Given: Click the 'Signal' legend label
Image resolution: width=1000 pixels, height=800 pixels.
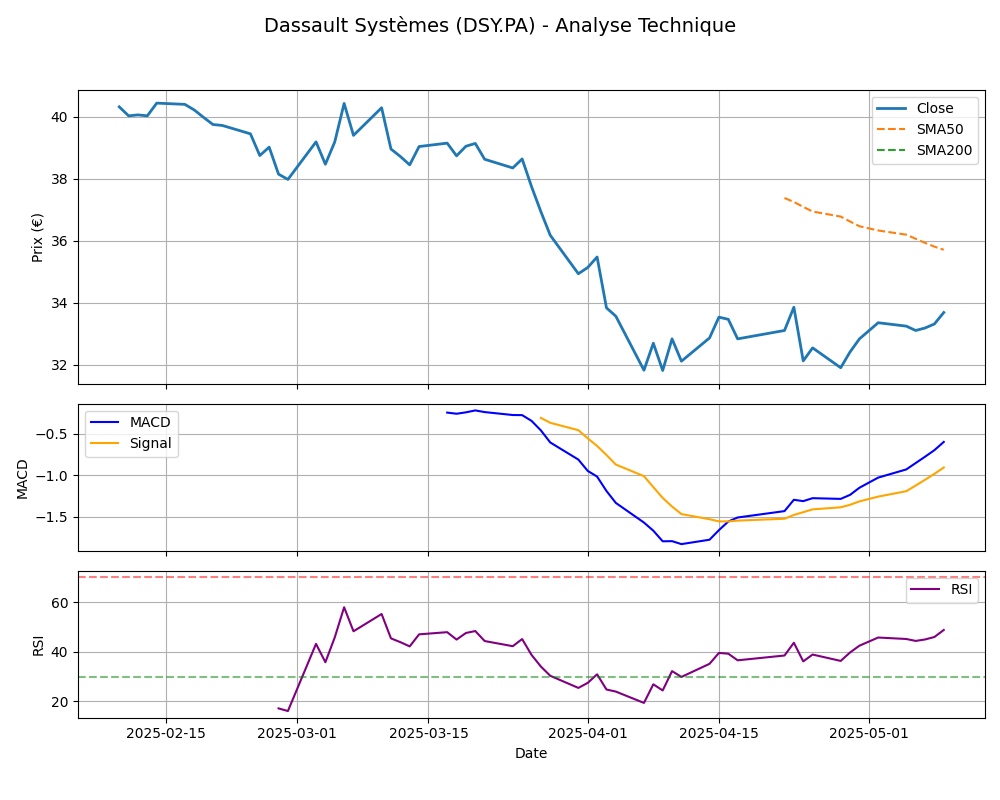Looking at the screenshot, I should pyautogui.click(x=151, y=443).
